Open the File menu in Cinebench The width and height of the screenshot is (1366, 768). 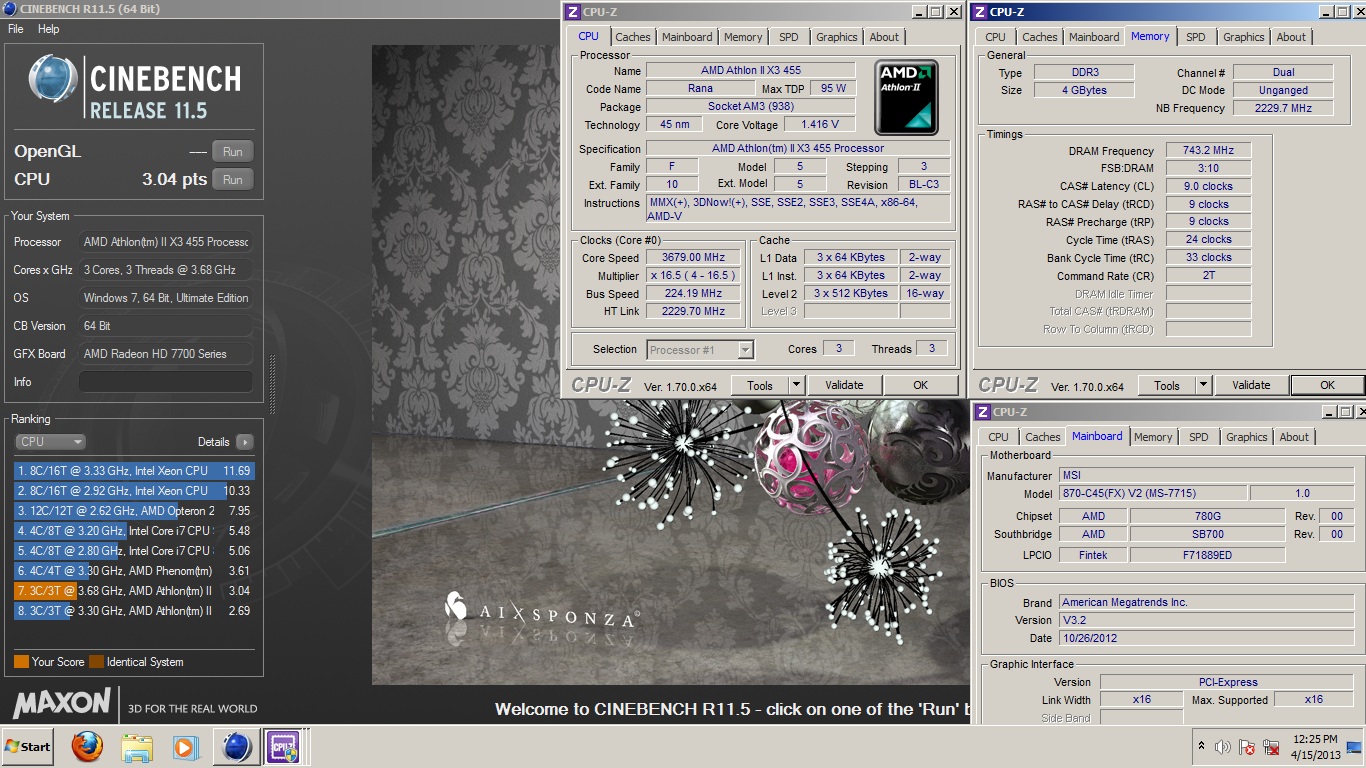point(16,29)
